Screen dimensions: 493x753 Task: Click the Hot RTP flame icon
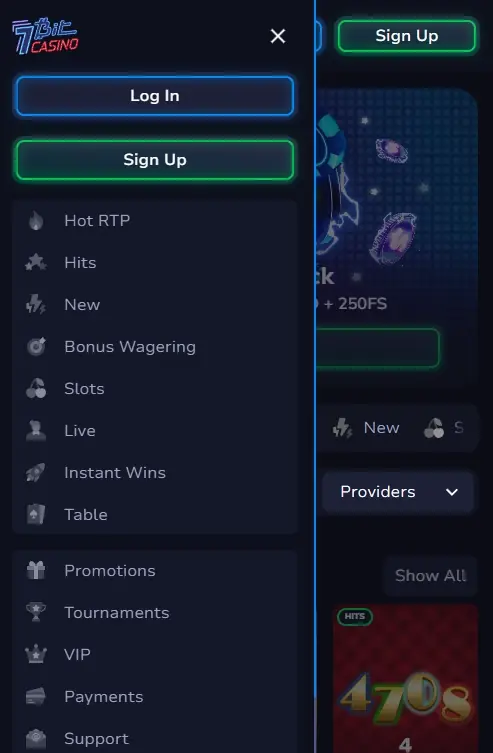coord(36,221)
